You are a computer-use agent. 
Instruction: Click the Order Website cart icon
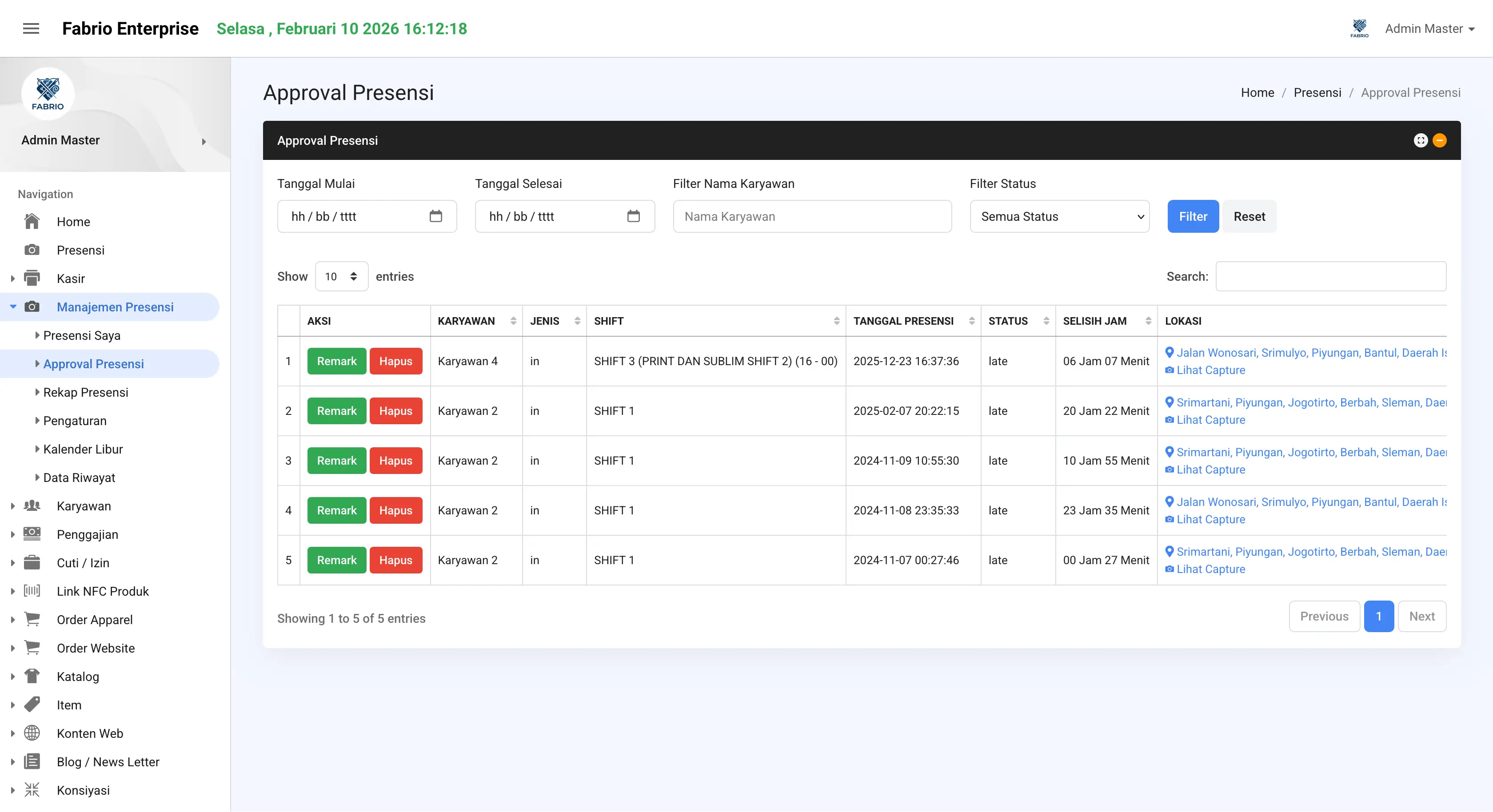tap(32, 647)
